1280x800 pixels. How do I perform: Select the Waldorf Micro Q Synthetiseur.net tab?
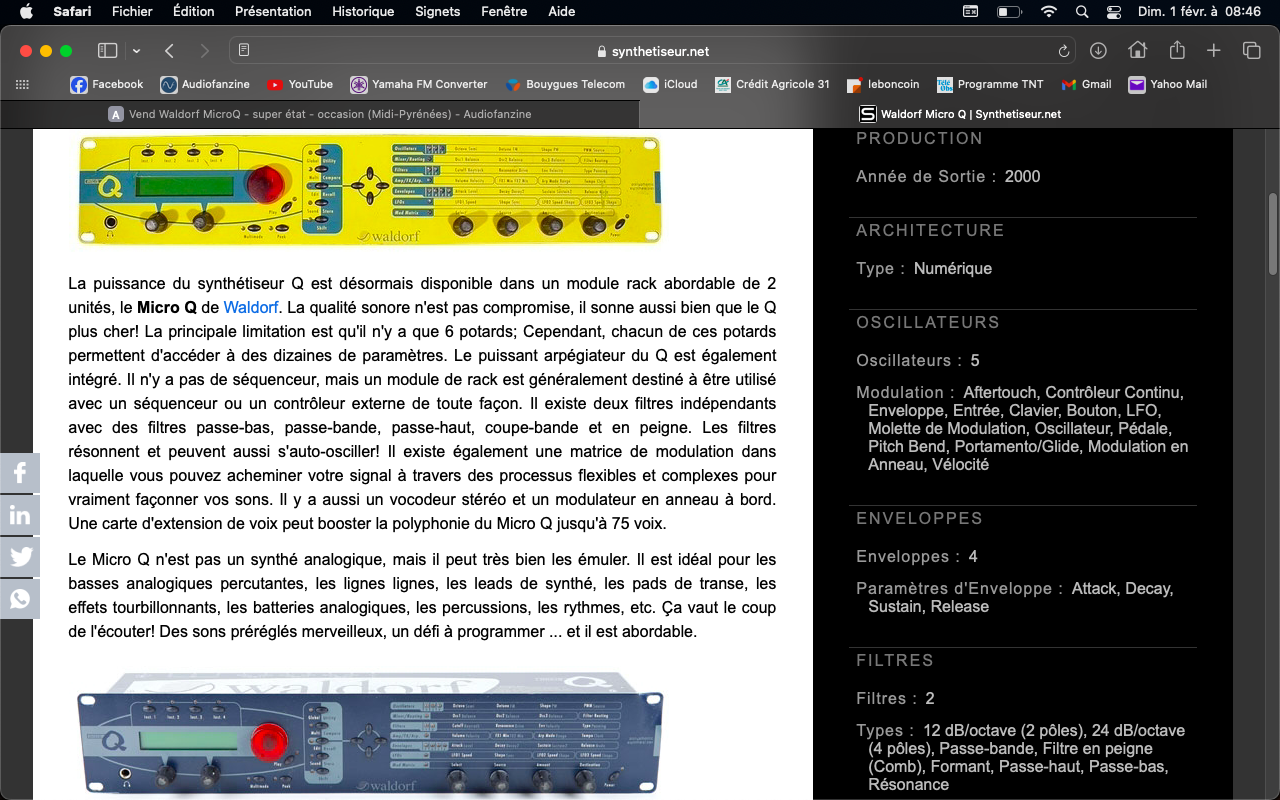pyautogui.click(x=960, y=114)
